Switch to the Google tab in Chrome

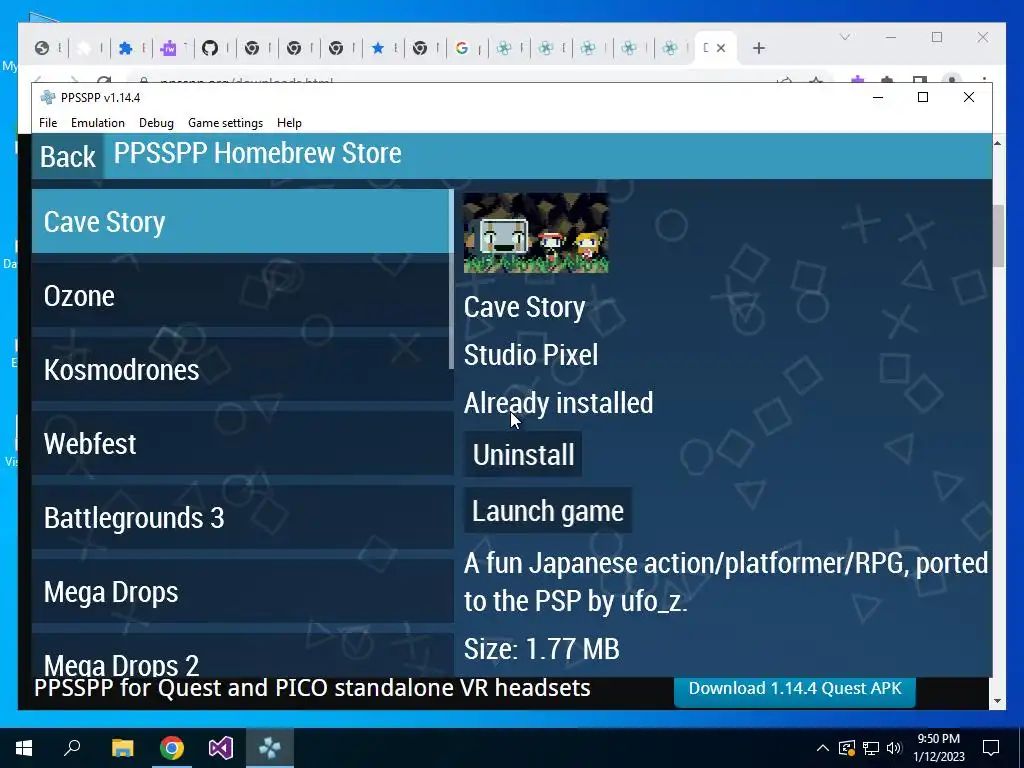click(462, 48)
